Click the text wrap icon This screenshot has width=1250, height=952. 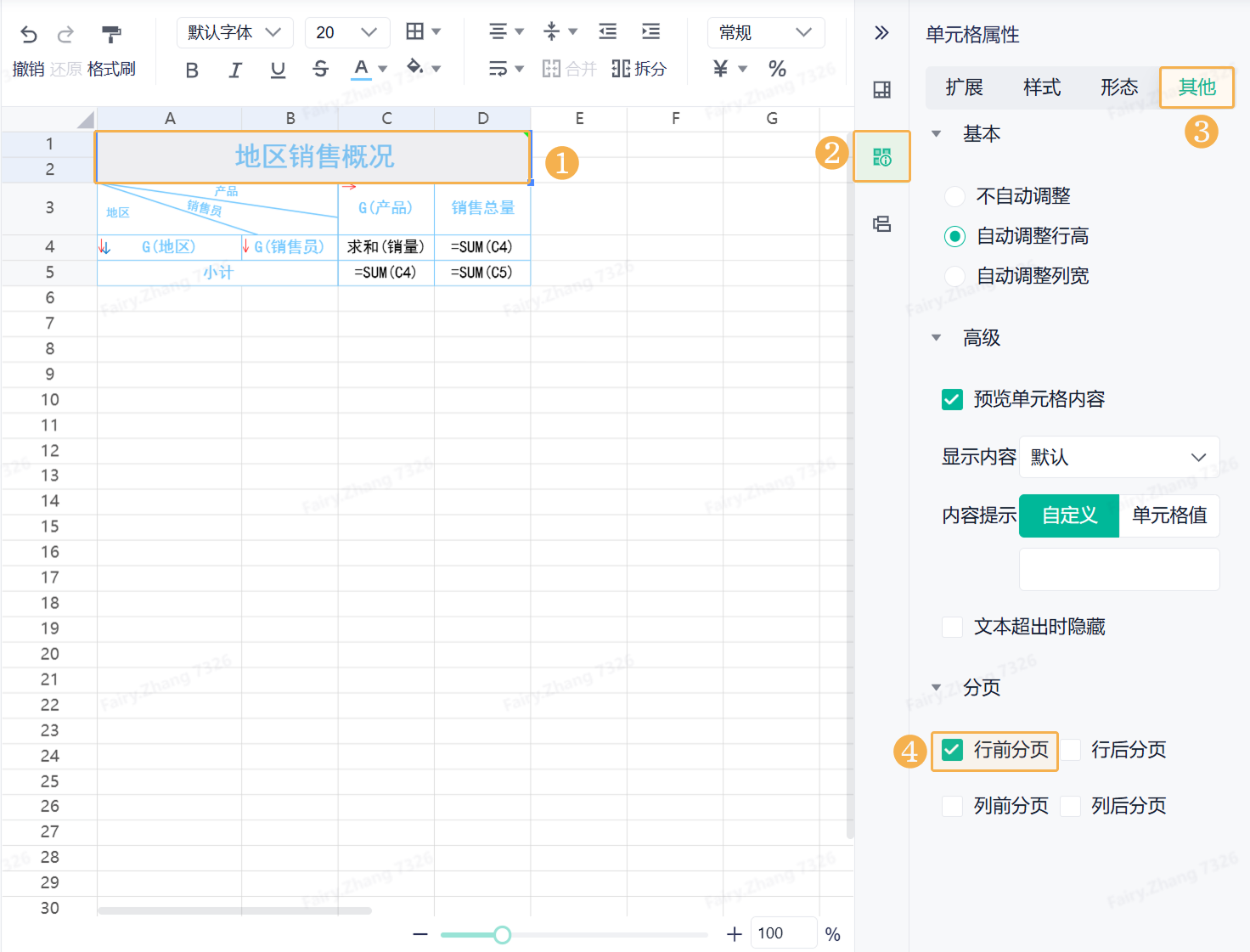[x=498, y=68]
